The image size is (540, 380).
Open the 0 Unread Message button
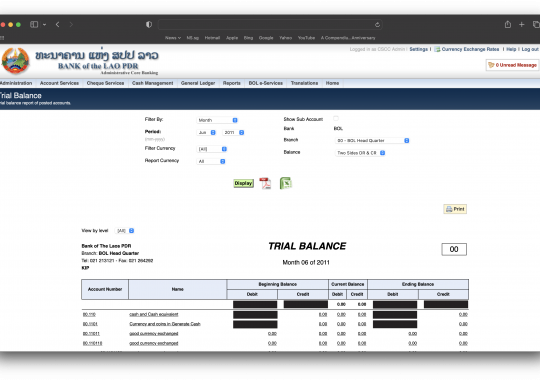512,65
